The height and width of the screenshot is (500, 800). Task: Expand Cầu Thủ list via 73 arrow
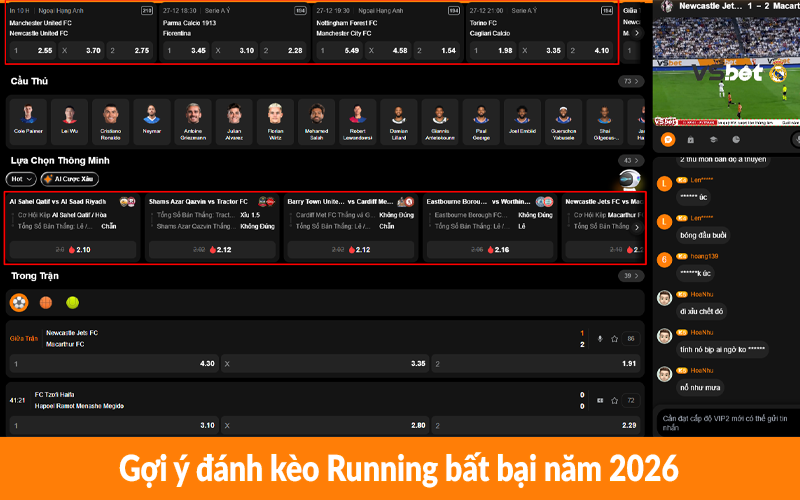tap(631, 81)
